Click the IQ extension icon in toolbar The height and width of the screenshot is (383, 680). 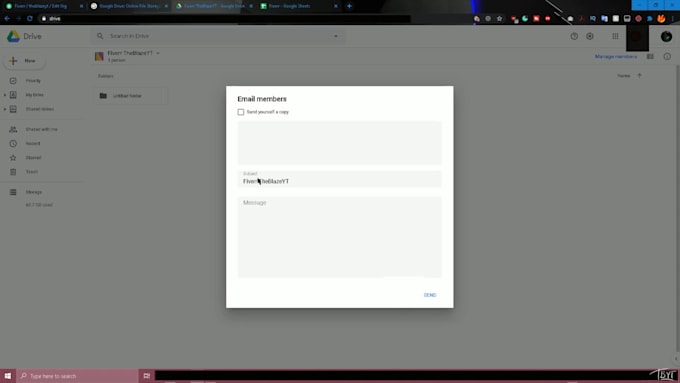click(x=593, y=19)
